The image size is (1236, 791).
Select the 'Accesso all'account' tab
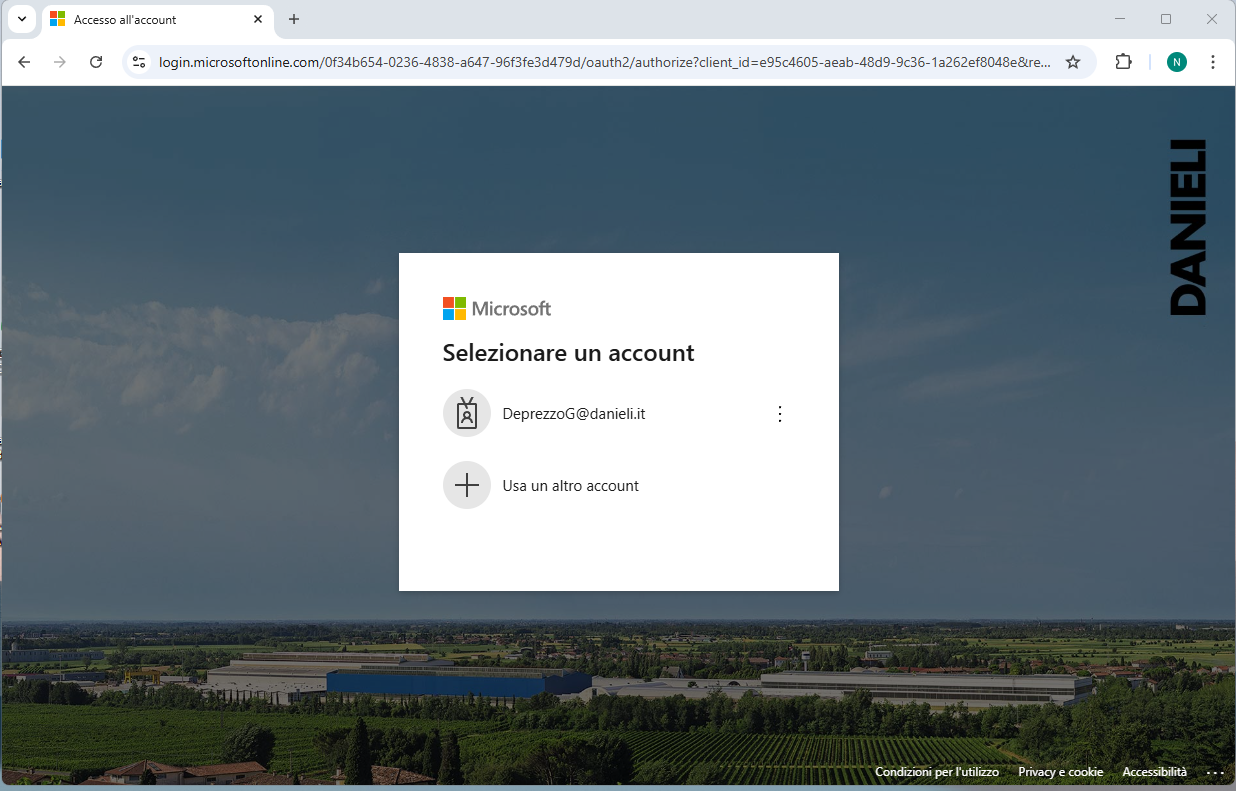[150, 19]
